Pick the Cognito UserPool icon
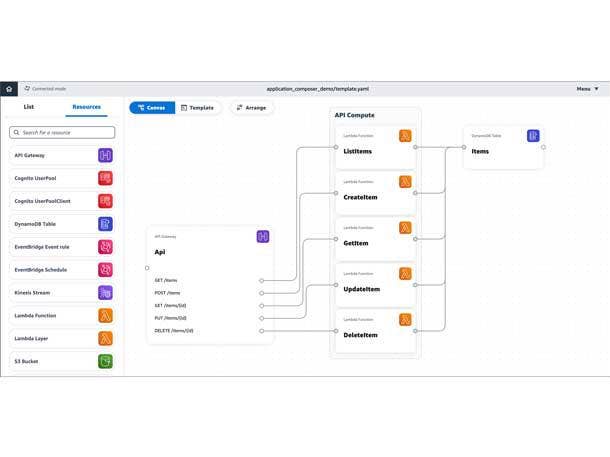Screen dimensions: 610x457 tap(105, 178)
